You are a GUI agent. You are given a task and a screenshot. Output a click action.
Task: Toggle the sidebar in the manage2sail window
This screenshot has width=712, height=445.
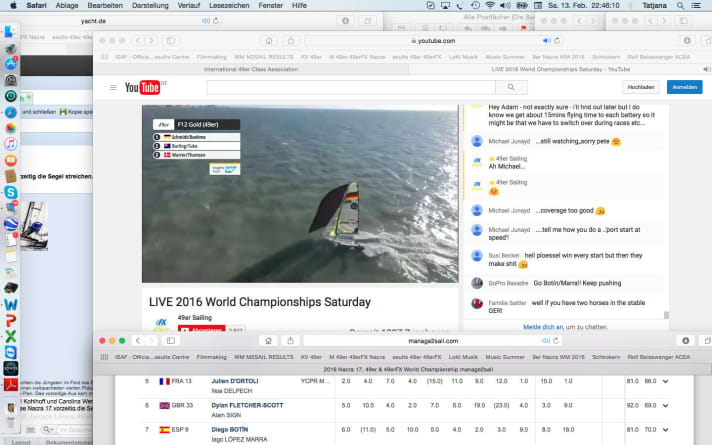tap(171, 341)
